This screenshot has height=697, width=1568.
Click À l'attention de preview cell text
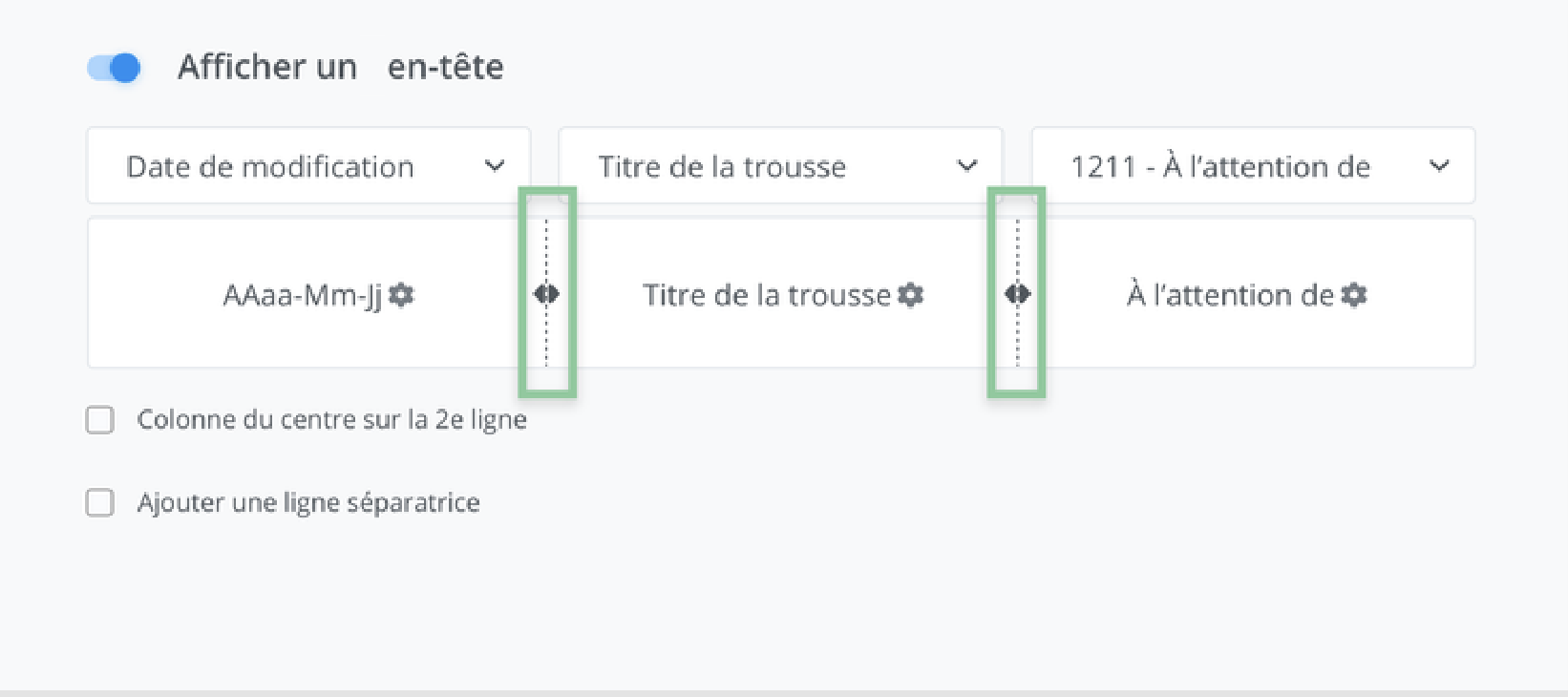coord(1230,296)
